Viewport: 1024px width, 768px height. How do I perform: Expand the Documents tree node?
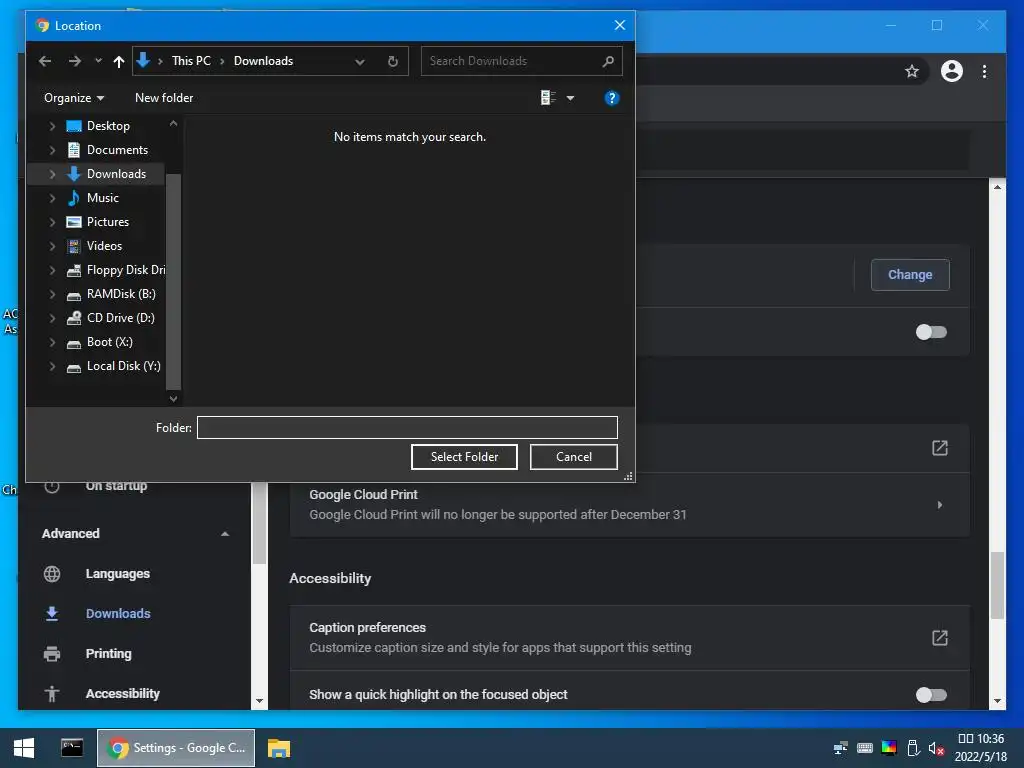point(52,150)
